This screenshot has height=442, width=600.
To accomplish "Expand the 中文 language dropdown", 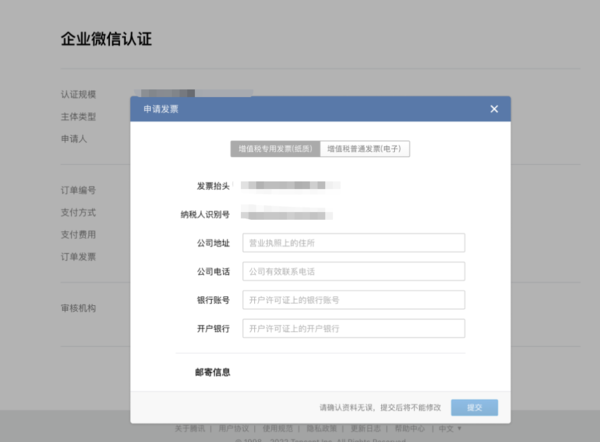I will coord(450,428).
